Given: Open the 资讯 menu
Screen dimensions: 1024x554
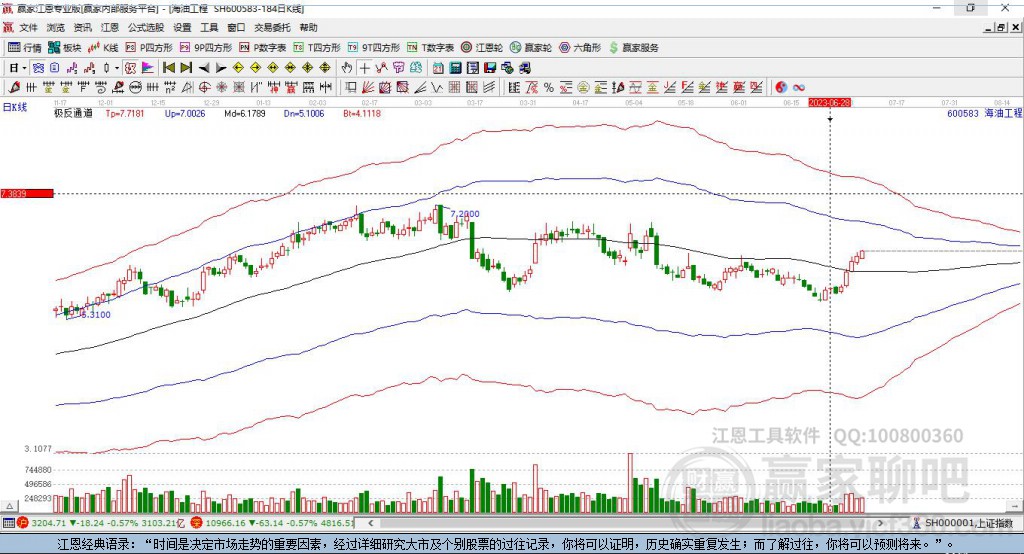Looking at the screenshot, I should 82,27.
